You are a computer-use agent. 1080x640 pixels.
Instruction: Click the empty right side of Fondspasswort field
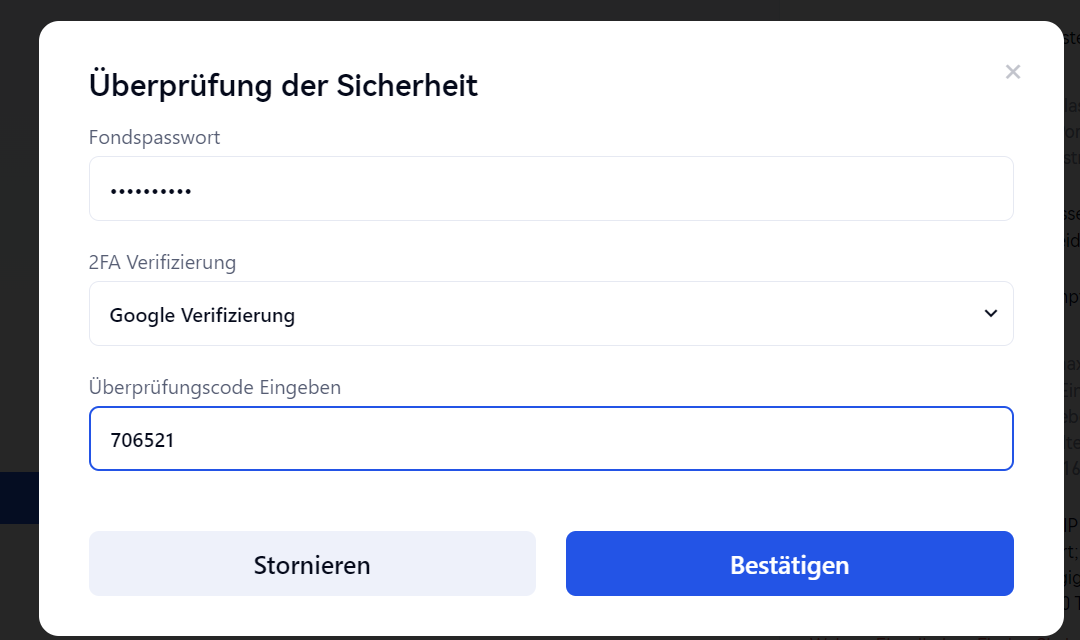pos(850,189)
